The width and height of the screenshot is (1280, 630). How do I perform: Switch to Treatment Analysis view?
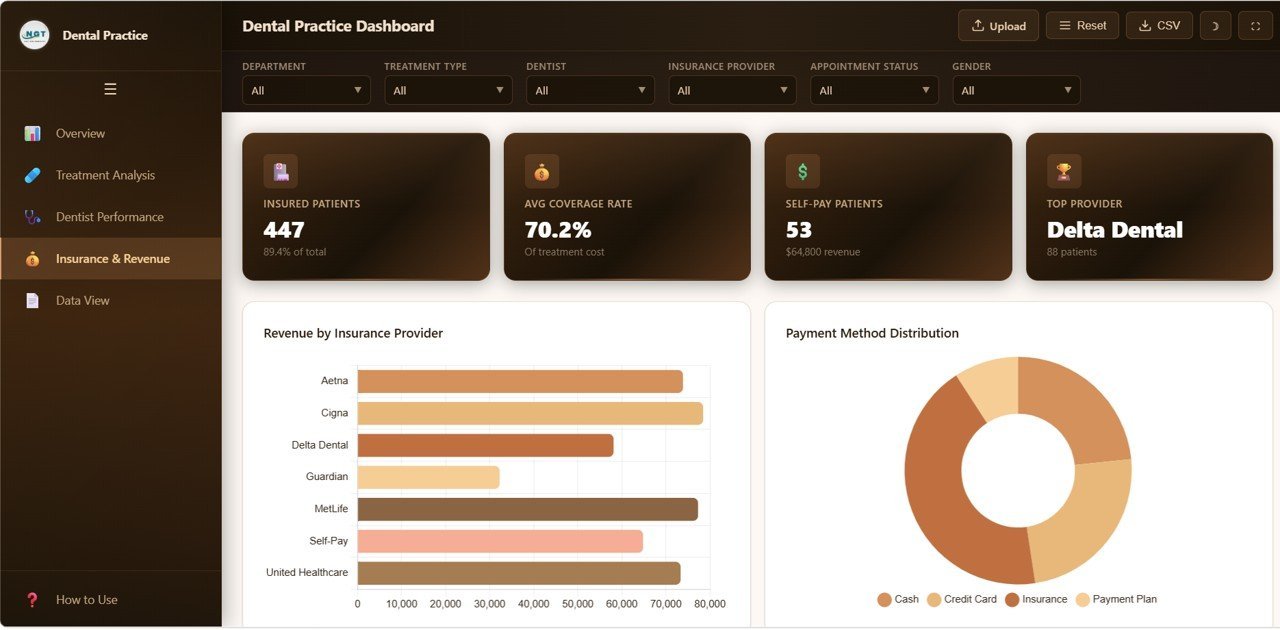(106, 174)
